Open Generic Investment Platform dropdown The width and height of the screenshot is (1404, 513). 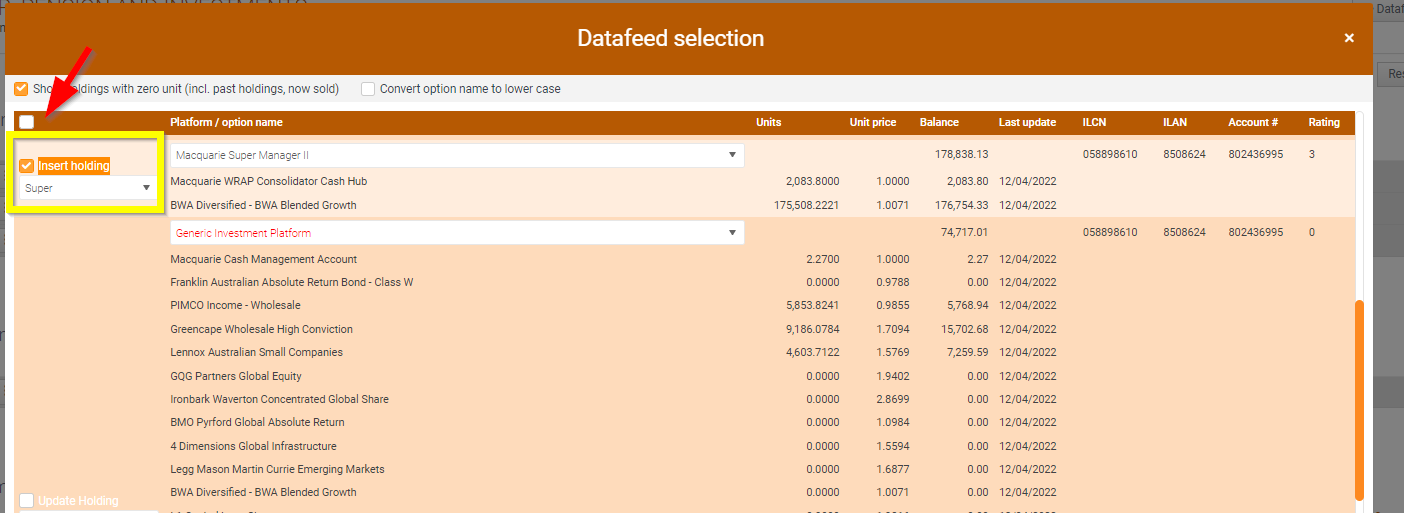coord(457,233)
